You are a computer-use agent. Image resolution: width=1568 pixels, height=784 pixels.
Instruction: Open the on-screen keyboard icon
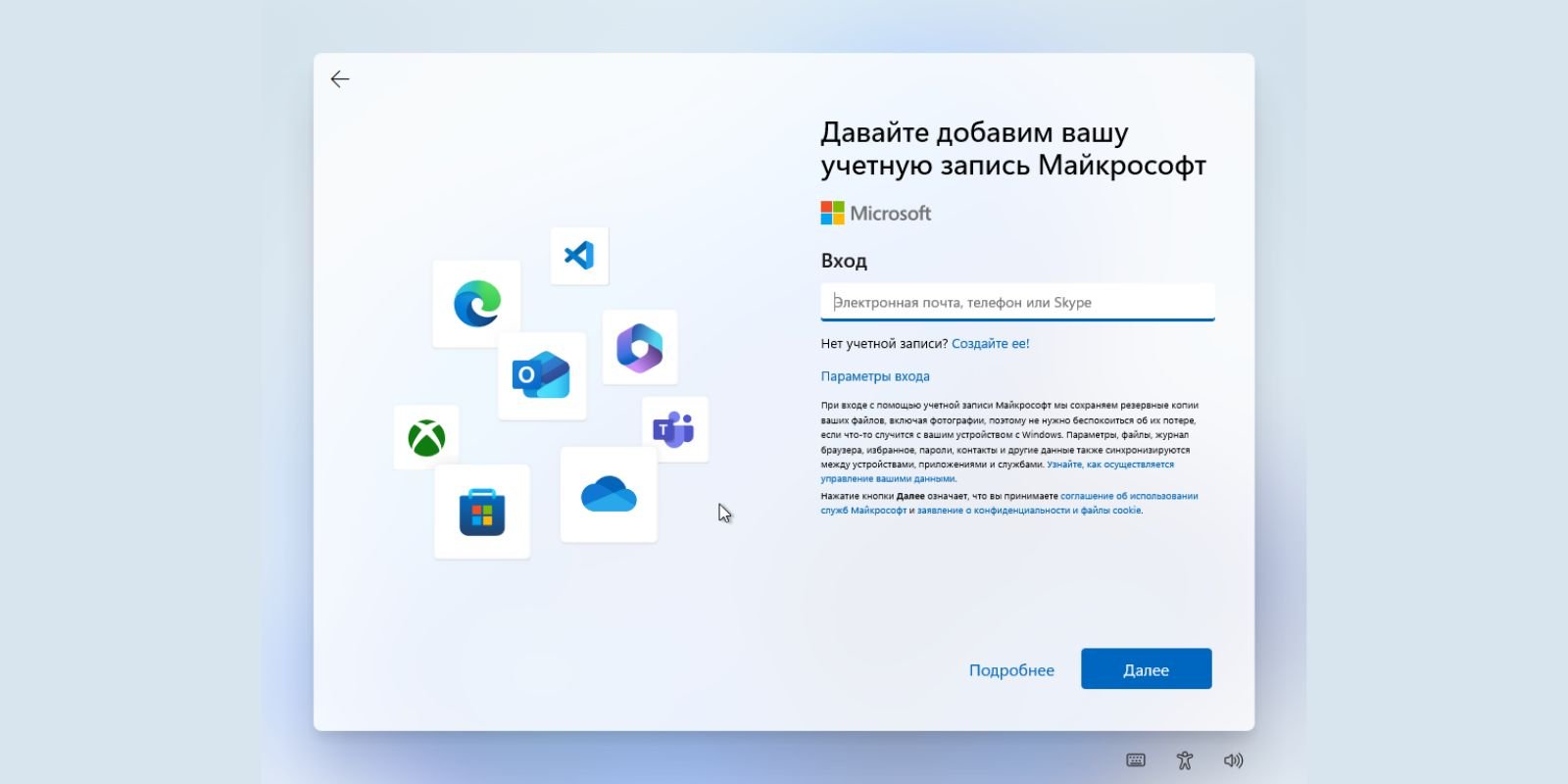(x=1136, y=760)
